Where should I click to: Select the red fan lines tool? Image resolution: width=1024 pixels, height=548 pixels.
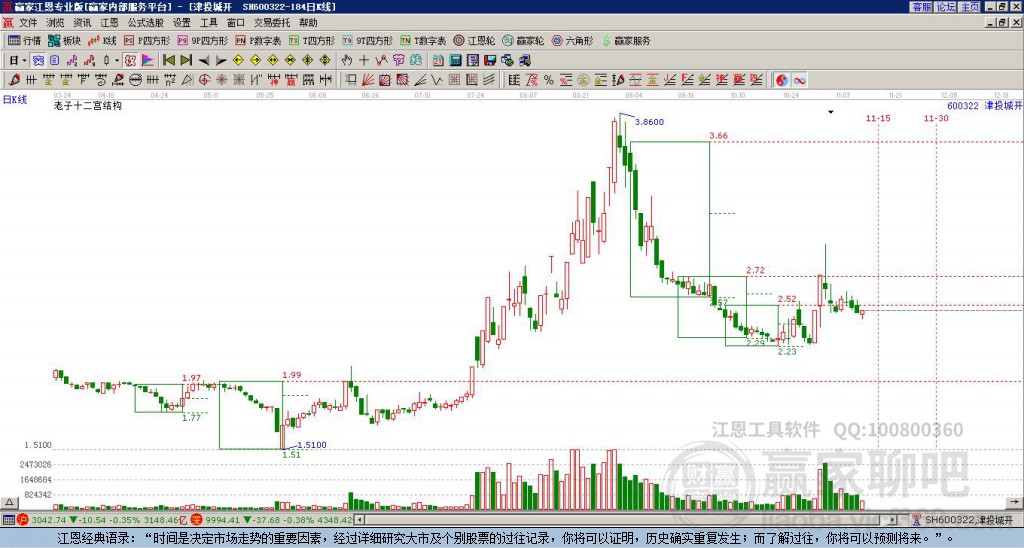click(x=368, y=80)
